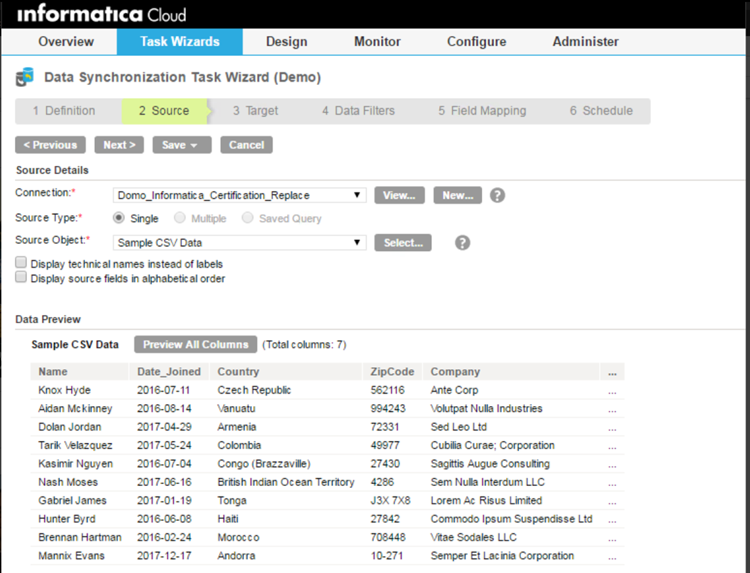Switch to the Configure tab
Viewport: 750px width, 573px height.
(x=476, y=42)
